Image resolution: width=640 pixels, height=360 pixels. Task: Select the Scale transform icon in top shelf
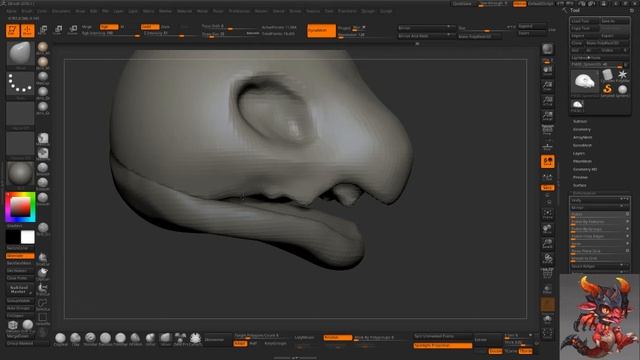point(58,30)
